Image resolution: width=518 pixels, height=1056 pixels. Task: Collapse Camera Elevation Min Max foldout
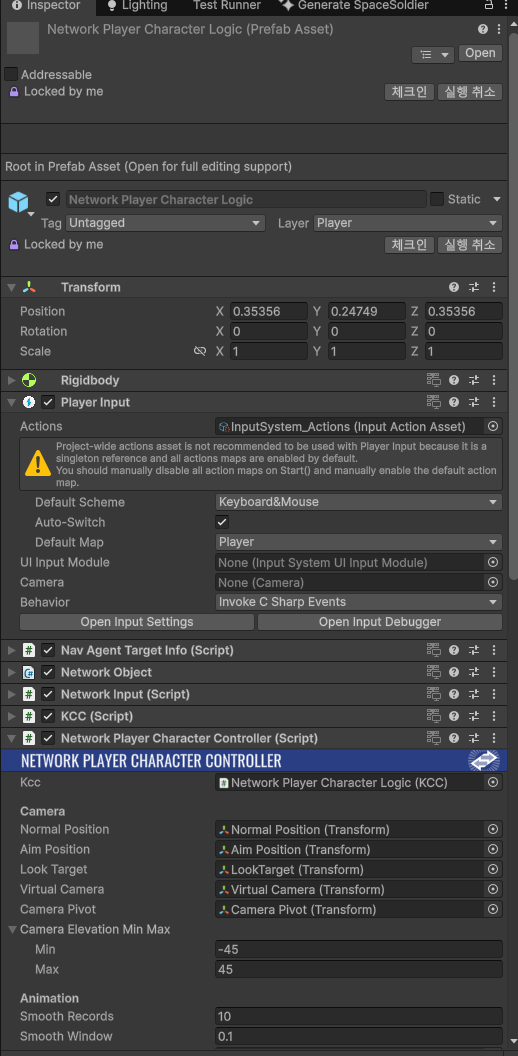(x=13, y=929)
